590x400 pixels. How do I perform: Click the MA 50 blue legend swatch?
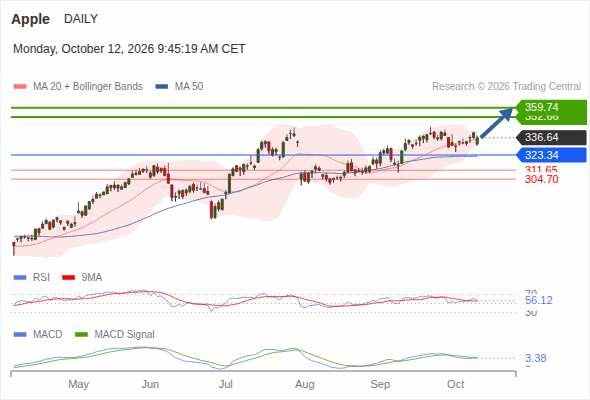coord(162,87)
